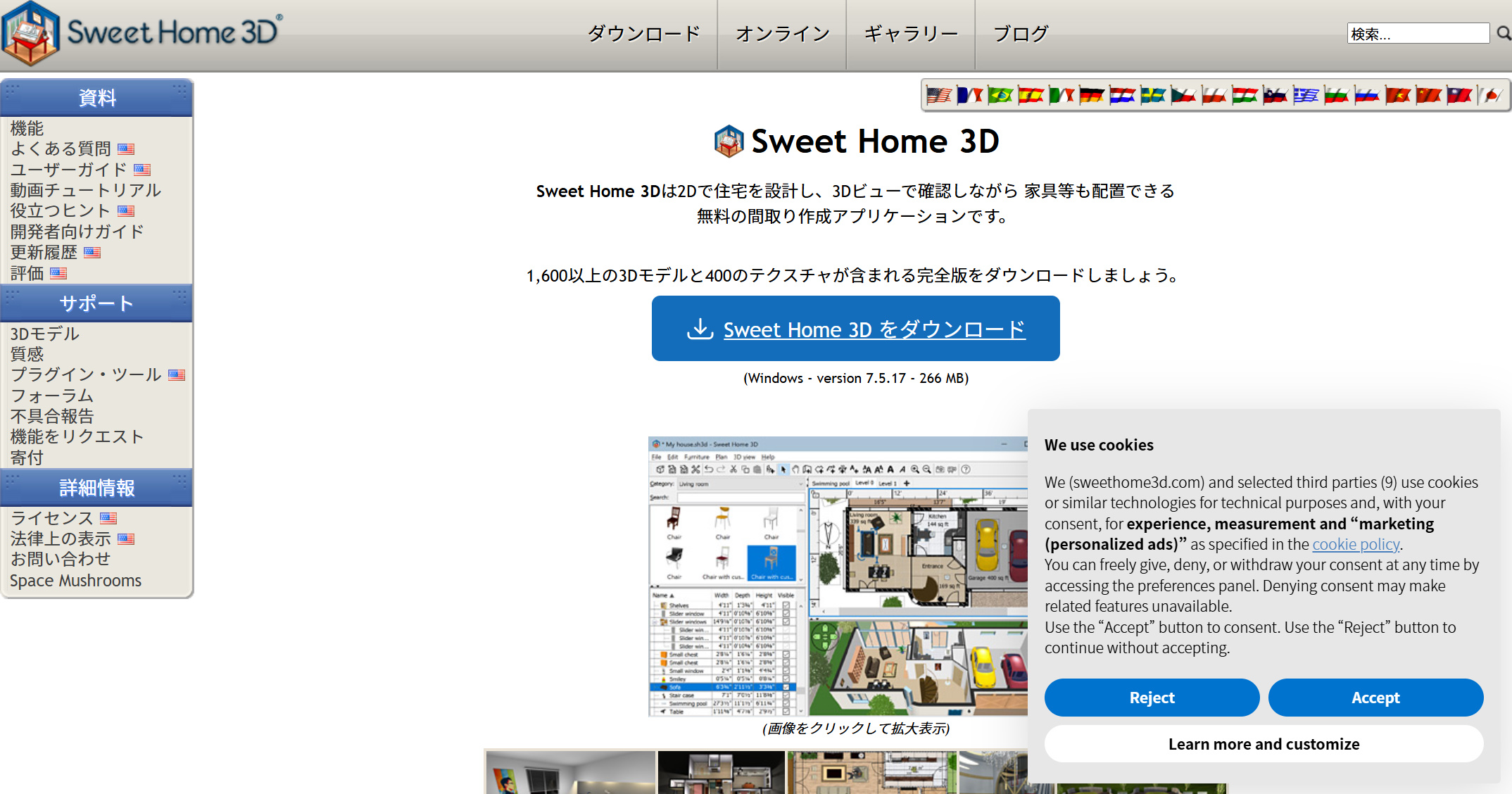
Task: Click the Chinese flag
Action: 1428,95
